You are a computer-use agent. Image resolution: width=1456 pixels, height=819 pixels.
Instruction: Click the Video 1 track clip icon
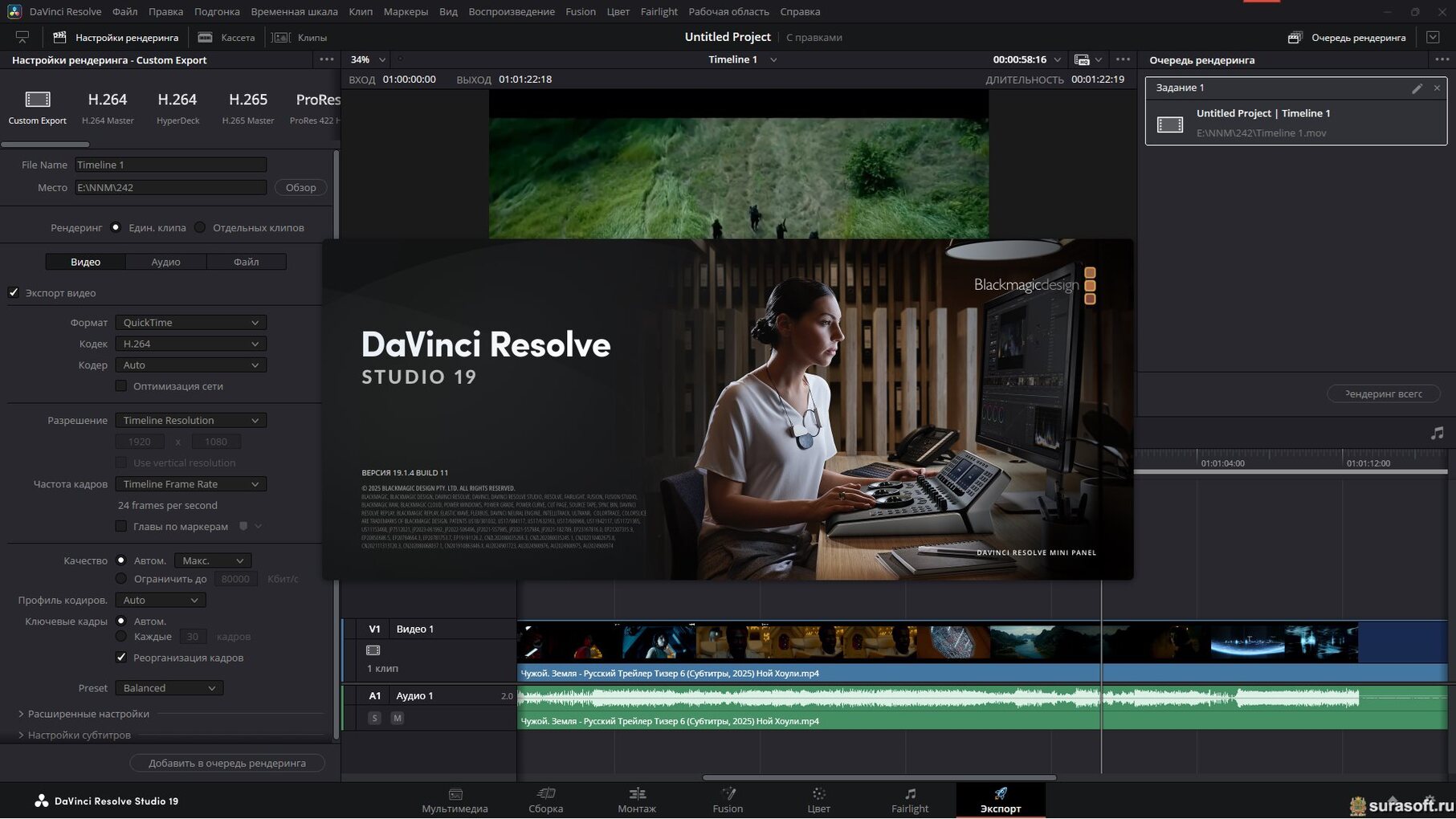point(373,650)
